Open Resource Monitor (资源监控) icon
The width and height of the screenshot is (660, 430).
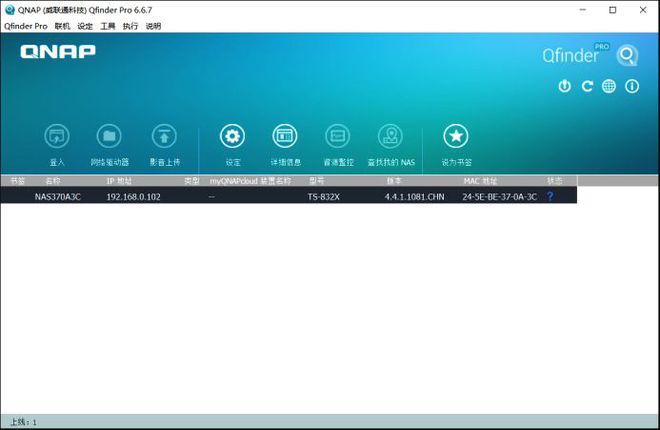click(338, 136)
